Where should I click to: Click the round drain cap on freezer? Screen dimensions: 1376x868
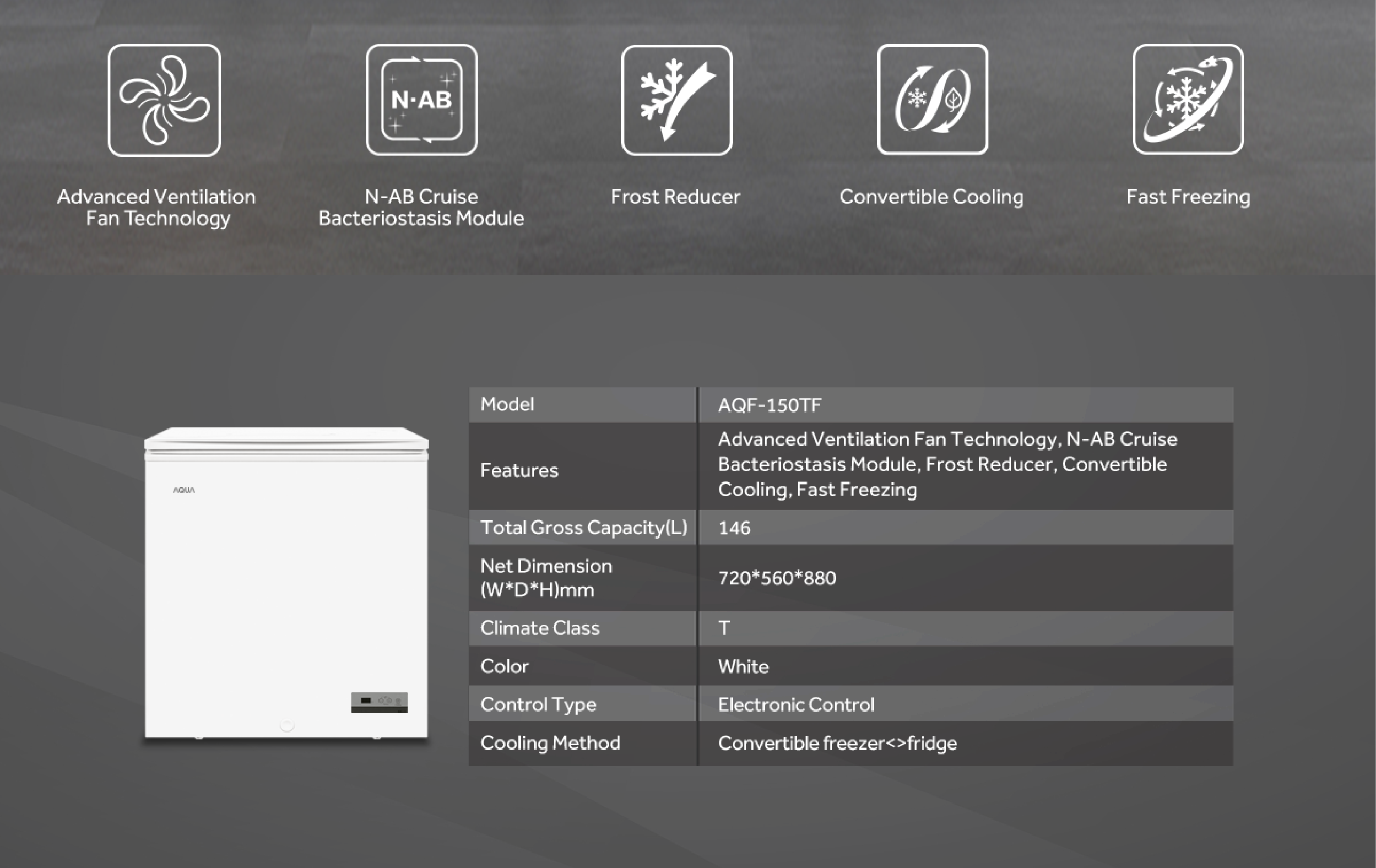pos(287,725)
